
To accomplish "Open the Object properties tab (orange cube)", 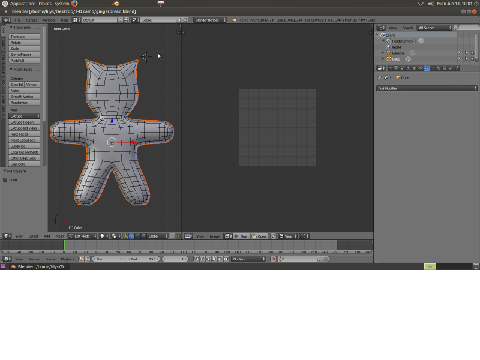I will click(x=414, y=68).
